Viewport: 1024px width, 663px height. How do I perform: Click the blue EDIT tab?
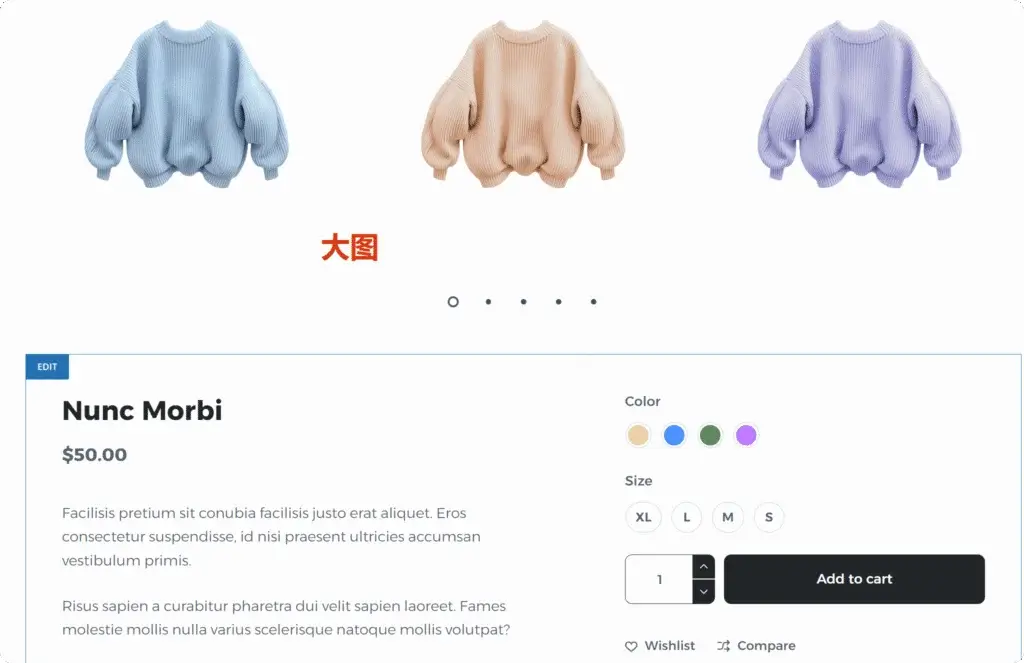point(47,366)
